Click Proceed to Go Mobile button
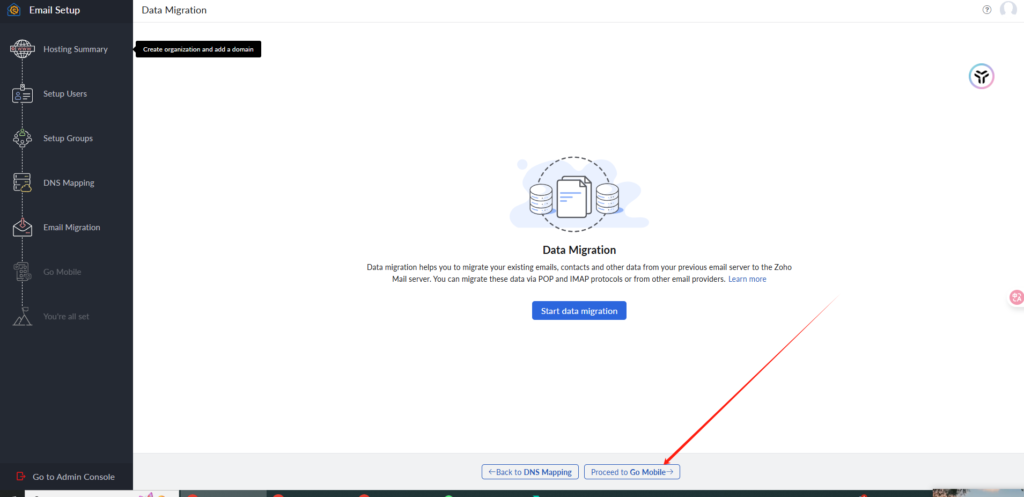1024x497 pixels. (x=632, y=472)
